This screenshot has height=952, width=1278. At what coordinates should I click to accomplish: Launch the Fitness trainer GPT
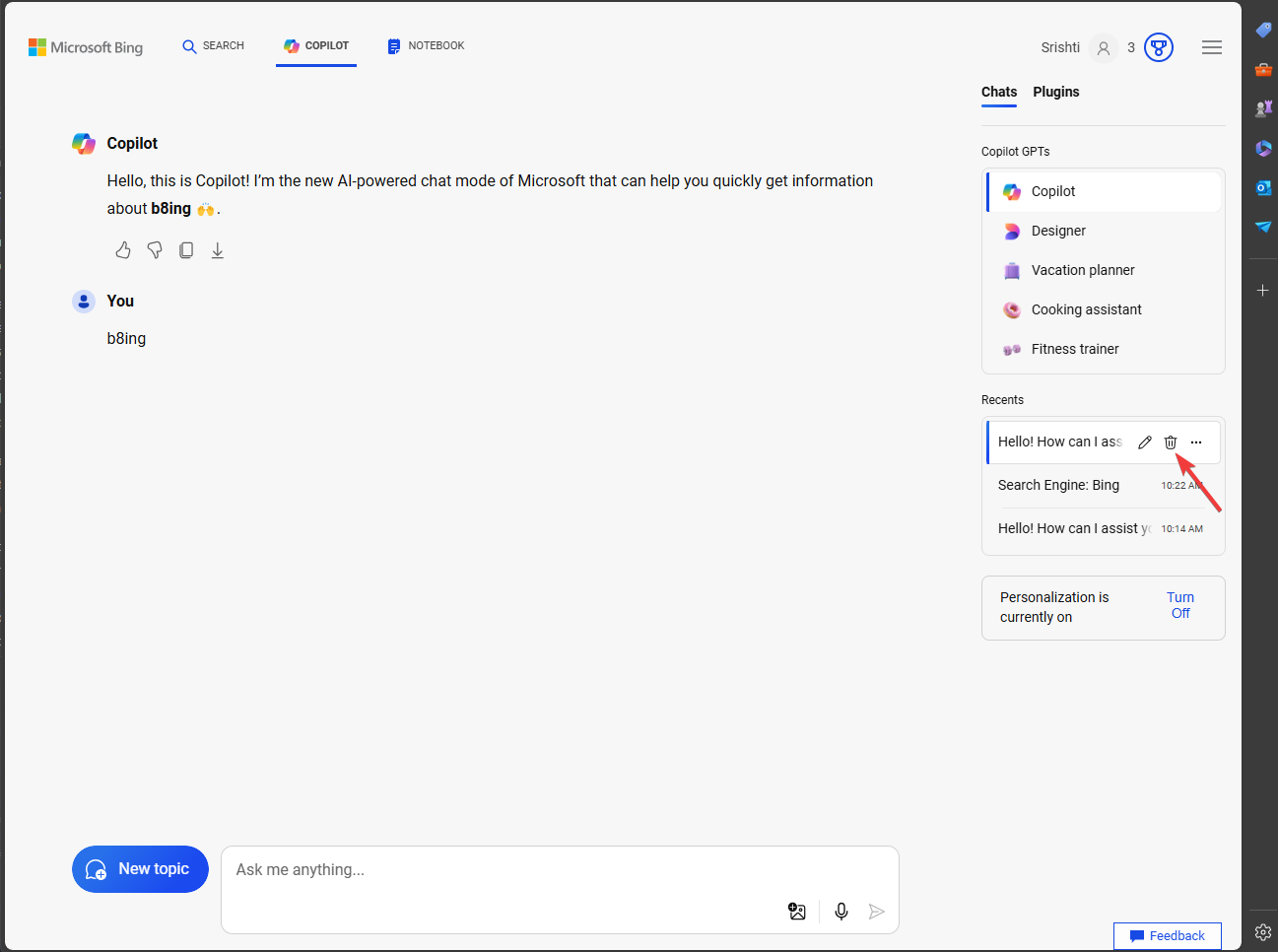[1104, 349]
